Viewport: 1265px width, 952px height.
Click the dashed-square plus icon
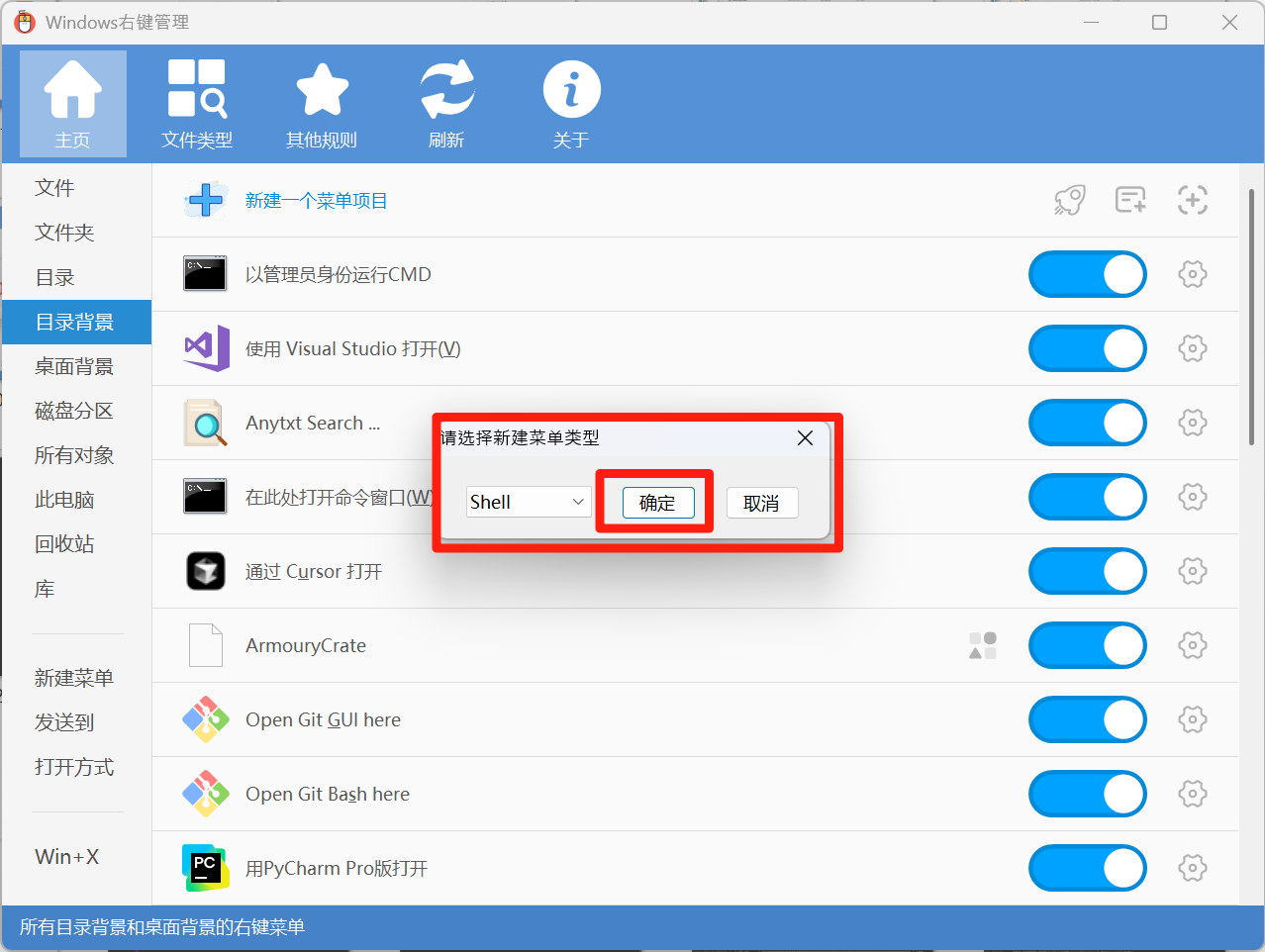[x=1193, y=200]
